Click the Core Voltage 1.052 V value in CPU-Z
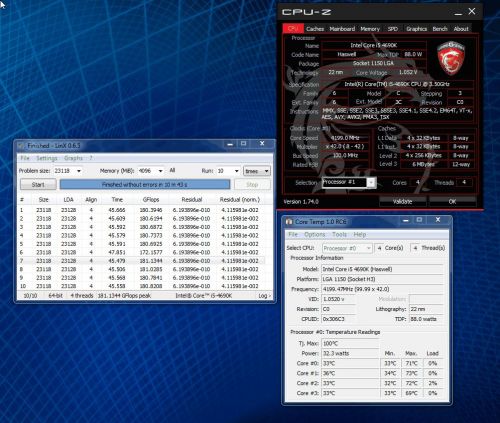This screenshot has height=423, width=500. click(408, 72)
